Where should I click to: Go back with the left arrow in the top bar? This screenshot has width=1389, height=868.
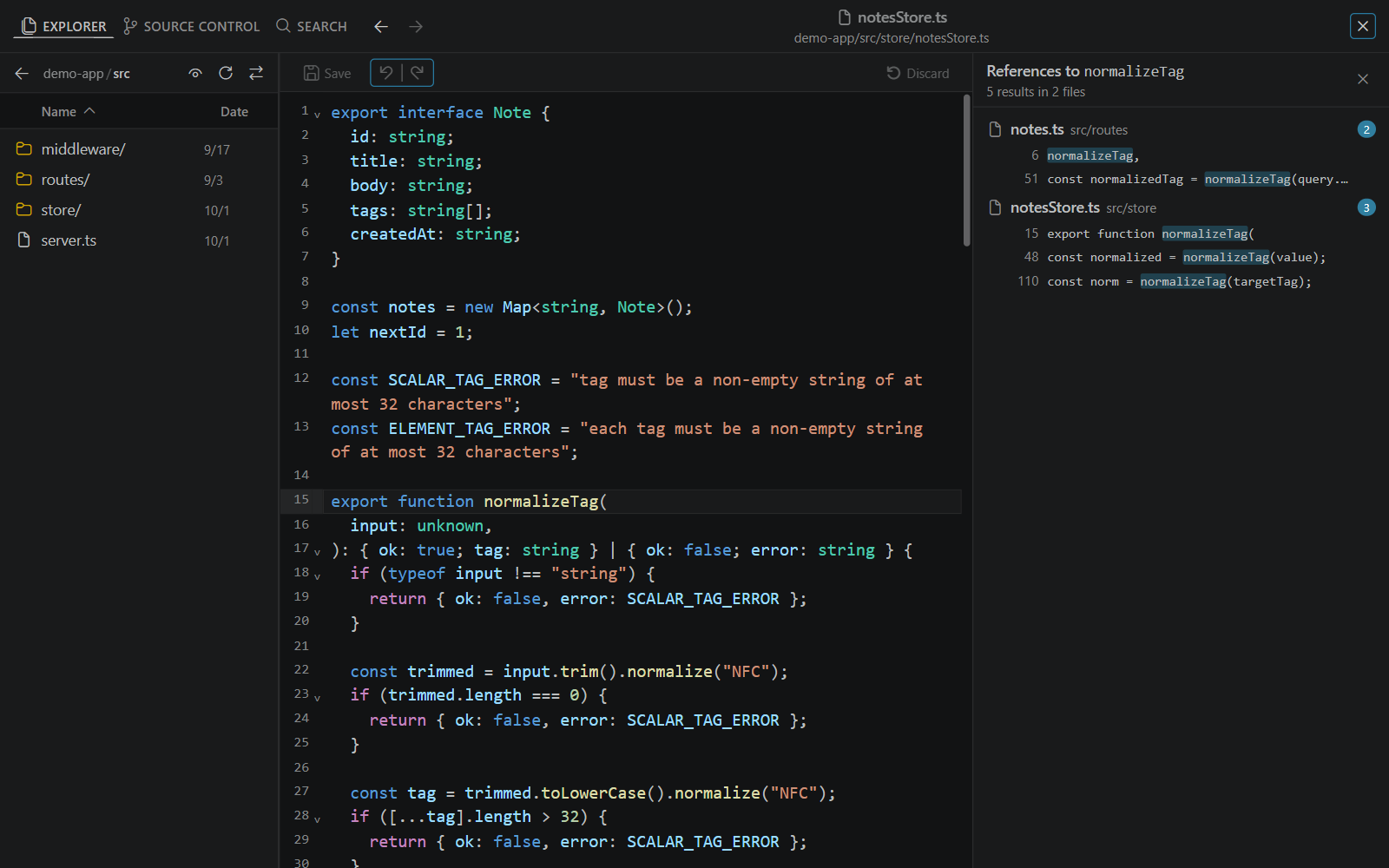[x=381, y=26]
